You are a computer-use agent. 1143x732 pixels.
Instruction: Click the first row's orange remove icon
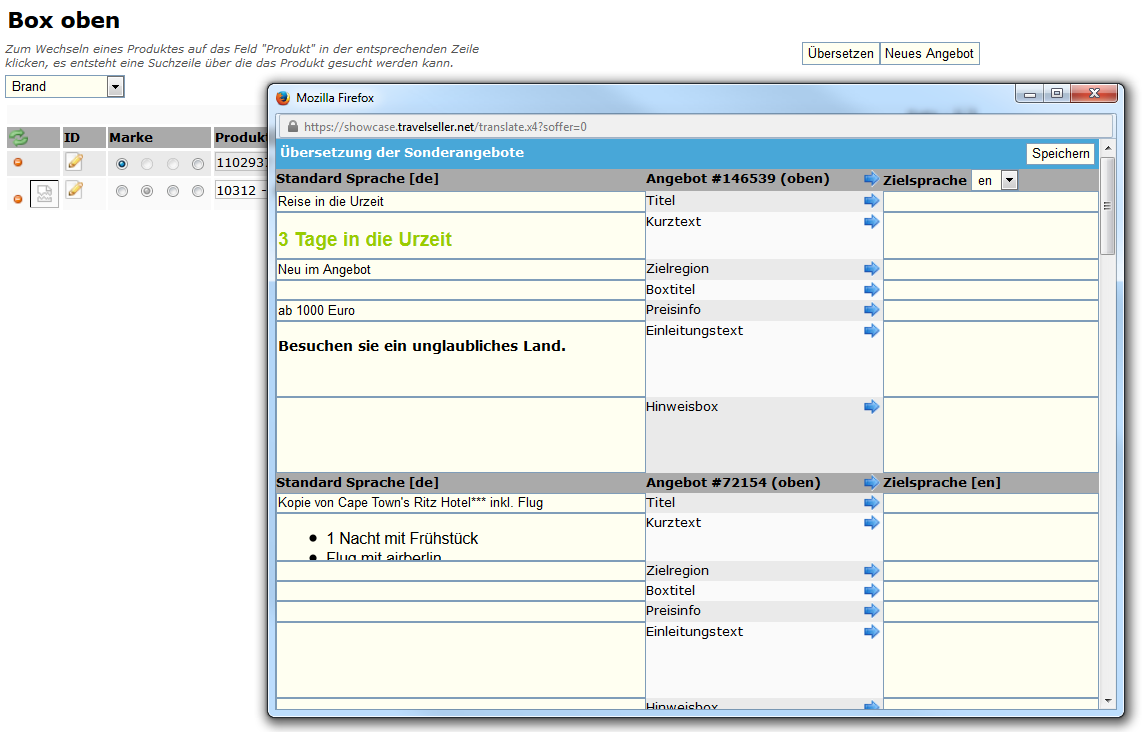17,163
